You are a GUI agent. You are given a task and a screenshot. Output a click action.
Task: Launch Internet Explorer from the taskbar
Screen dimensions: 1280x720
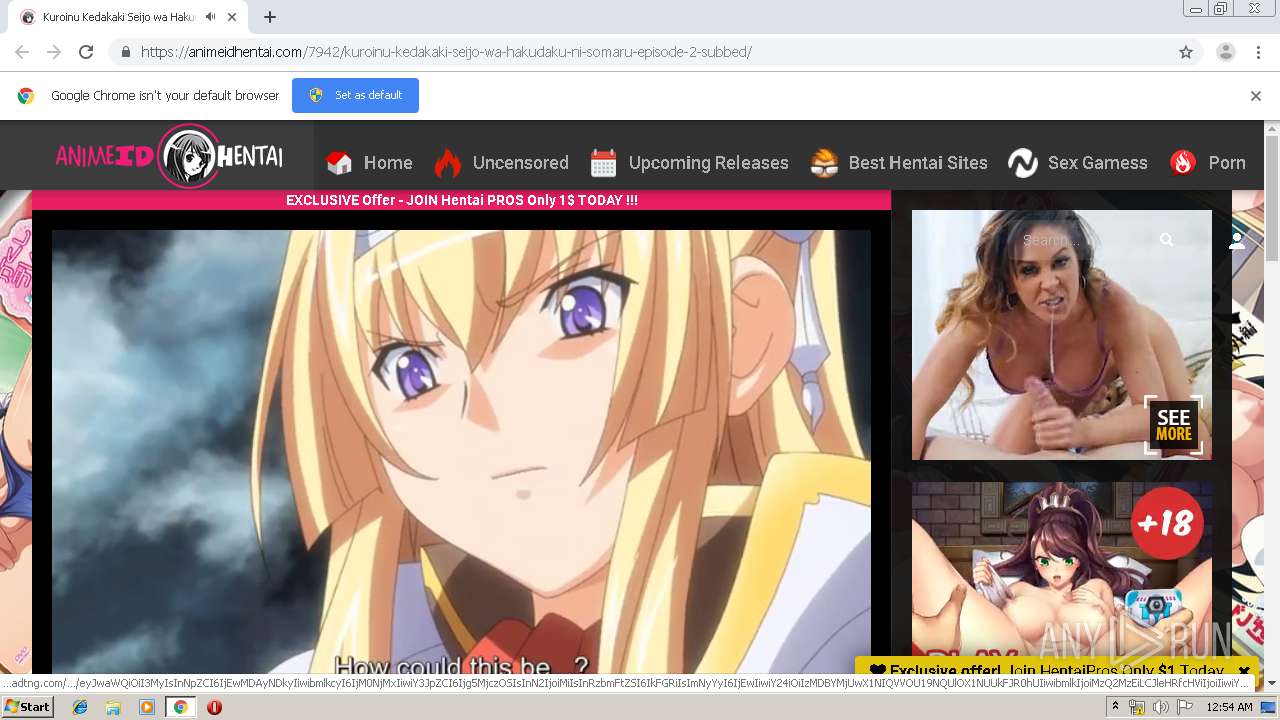coord(80,707)
